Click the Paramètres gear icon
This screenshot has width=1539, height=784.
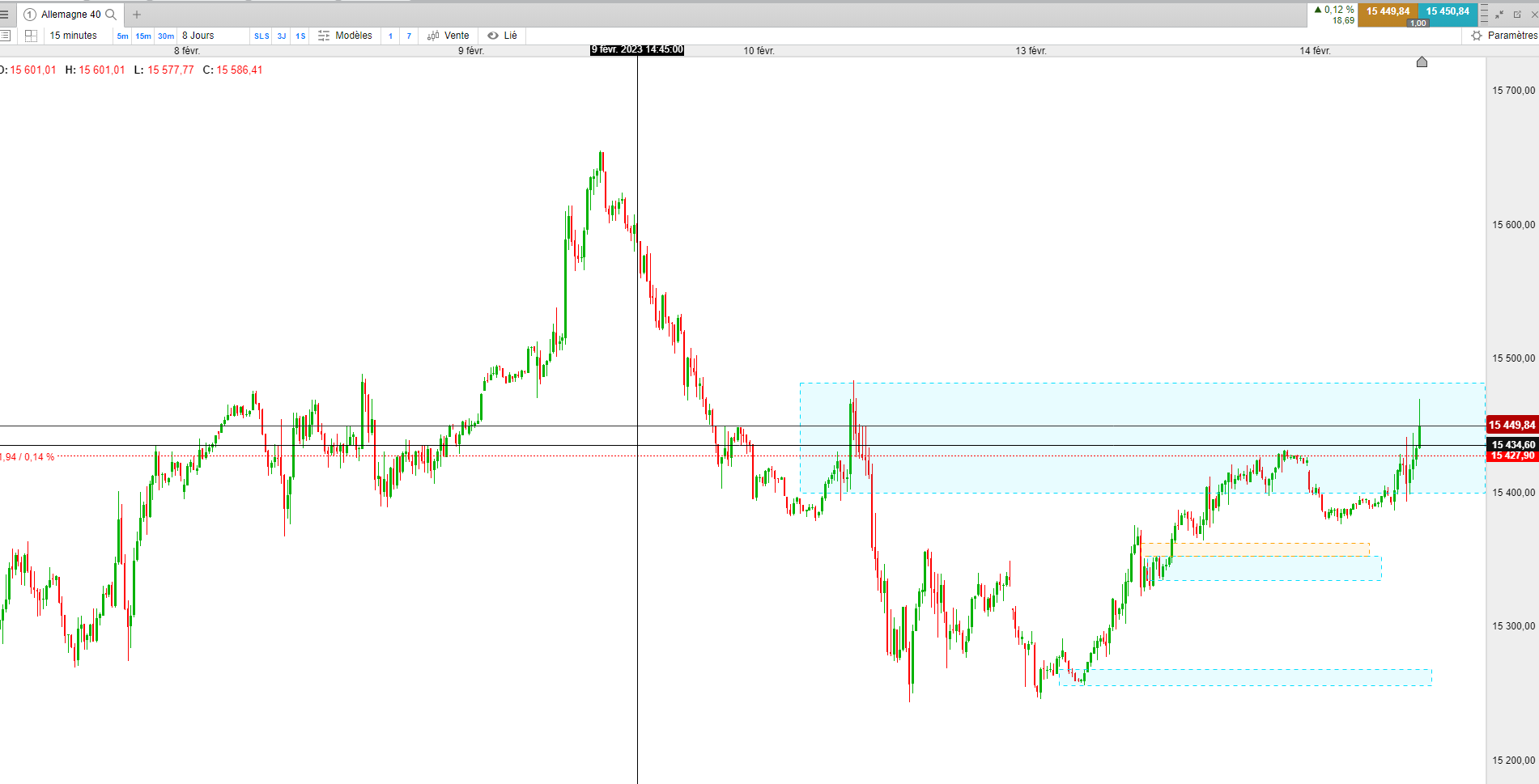1477,36
